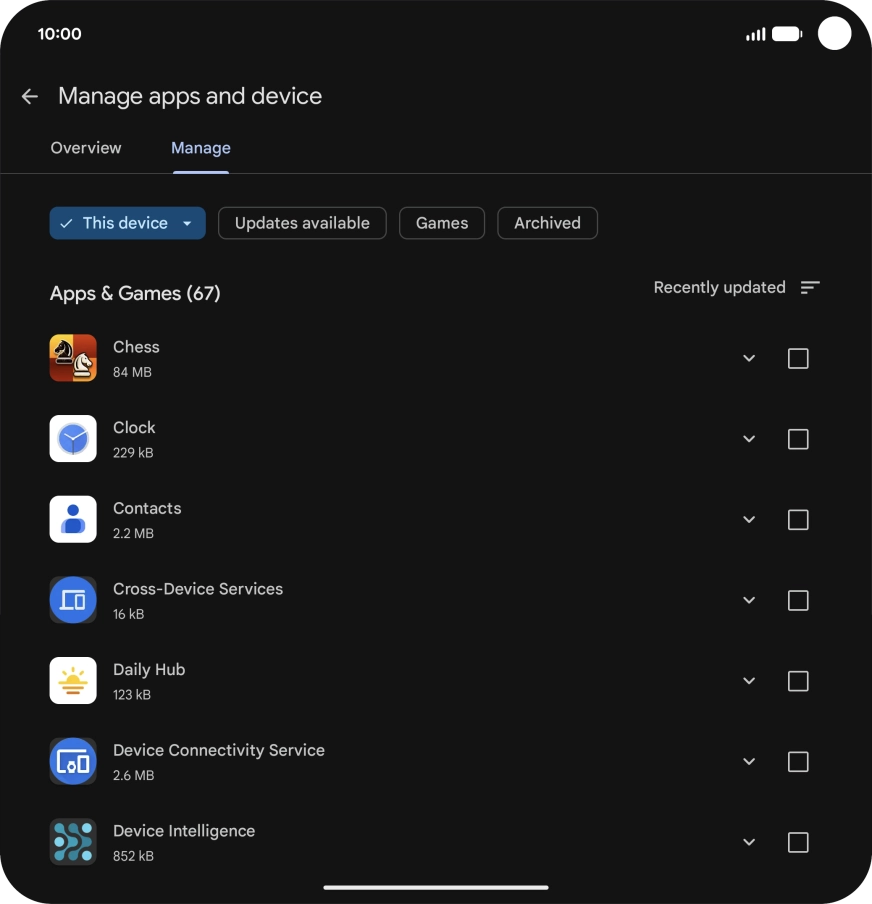872x904 pixels.
Task: Switch to the Overview tab
Action: tap(85, 147)
